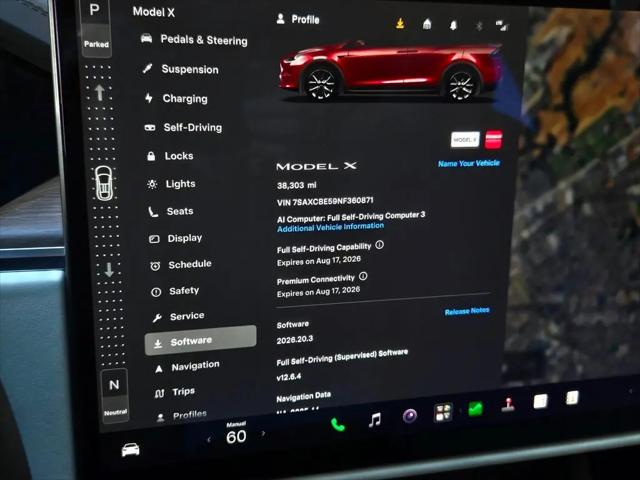Open Profiles settings
Image resolution: width=640 pixels, height=480 pixels.
[182, 416]
